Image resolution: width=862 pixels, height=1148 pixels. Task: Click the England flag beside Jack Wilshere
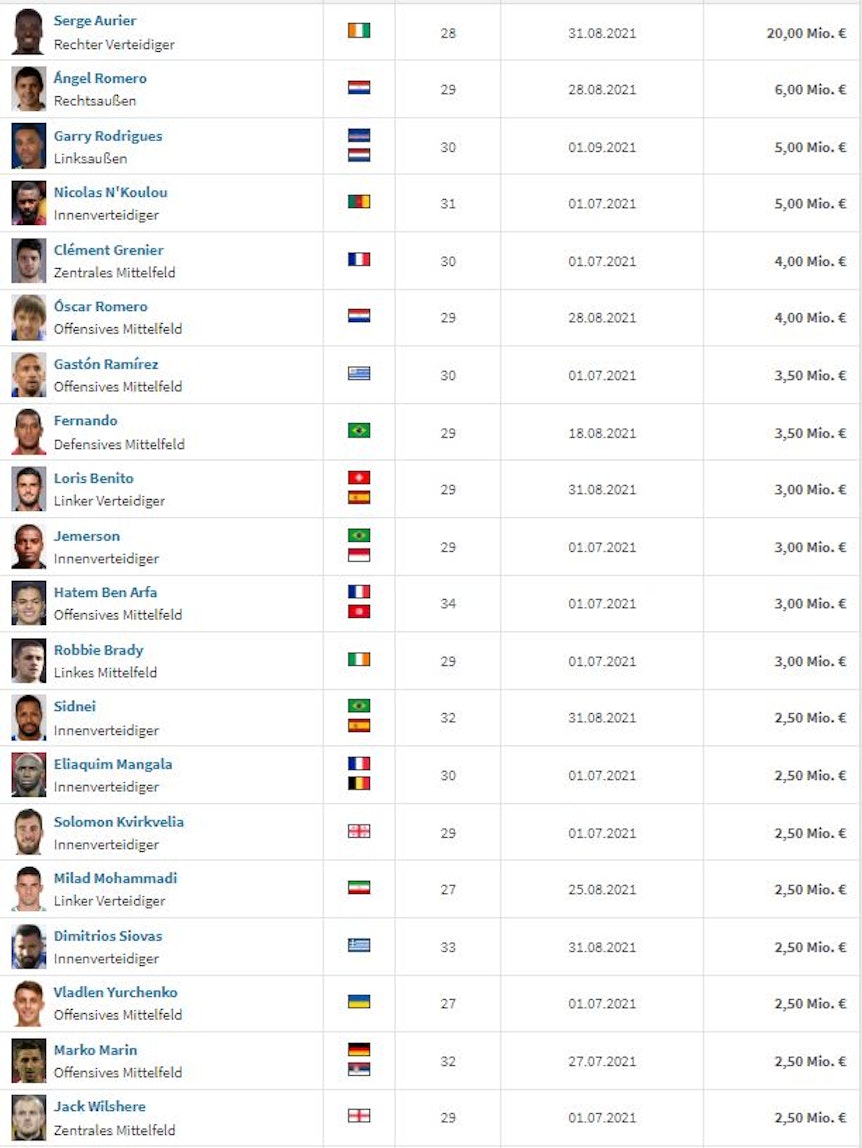[359, 1116]
